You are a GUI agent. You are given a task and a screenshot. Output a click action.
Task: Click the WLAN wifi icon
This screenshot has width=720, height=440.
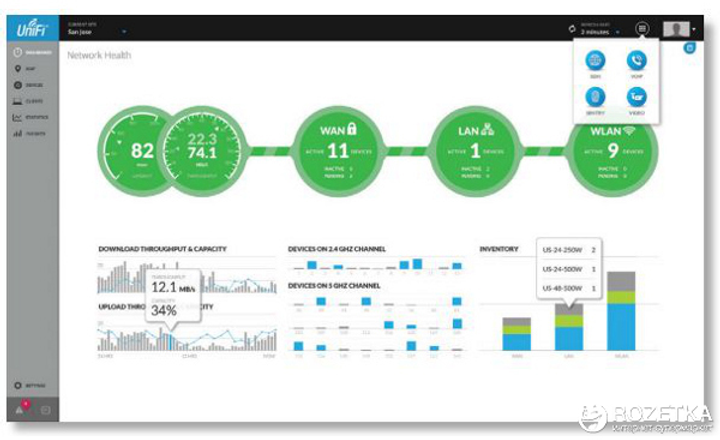click(629, 130)
